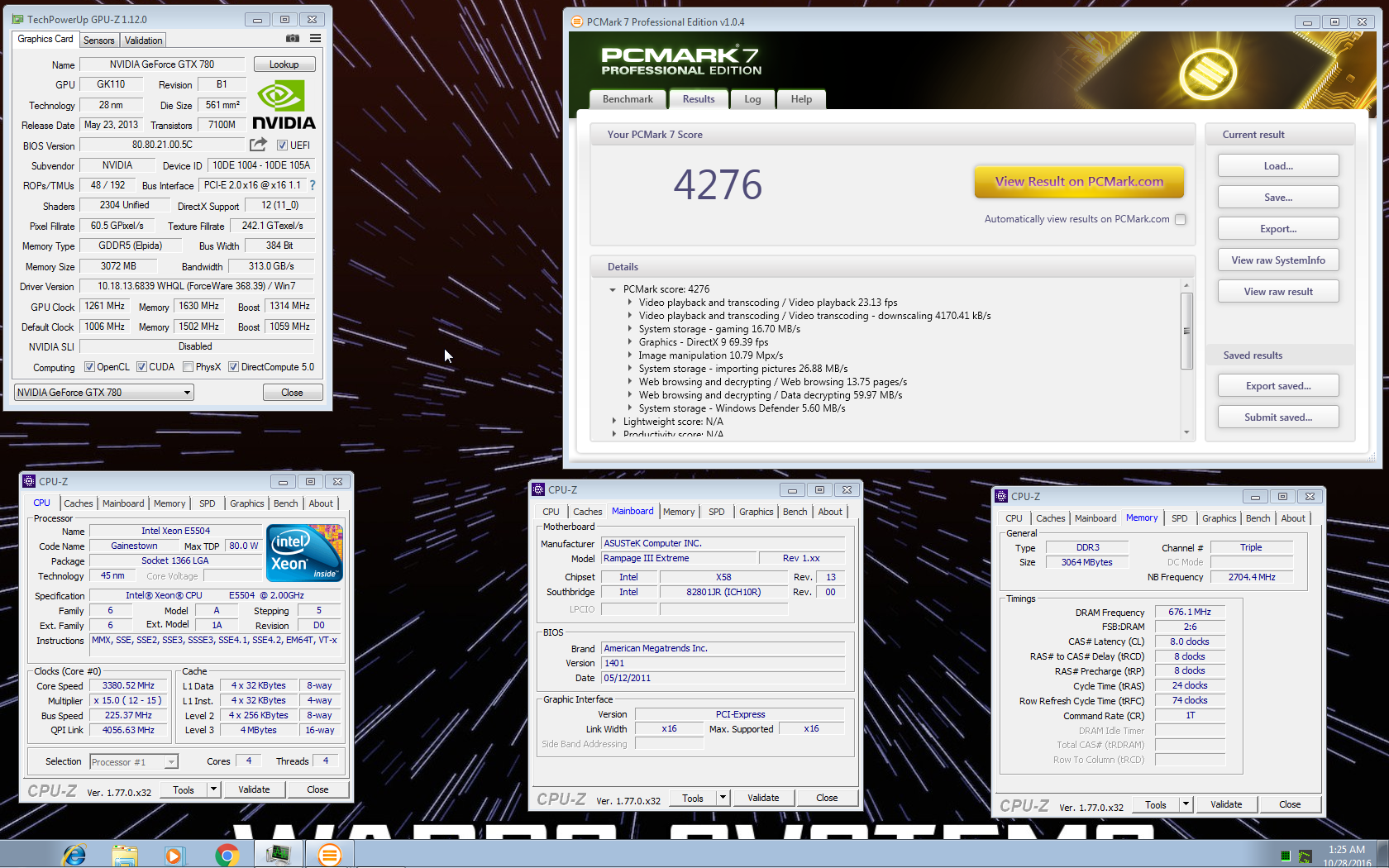This screenshot has height=868, width=1389.
Task: Click CPU-Z Memory window title icon
Action: [x=1001, y=496]
